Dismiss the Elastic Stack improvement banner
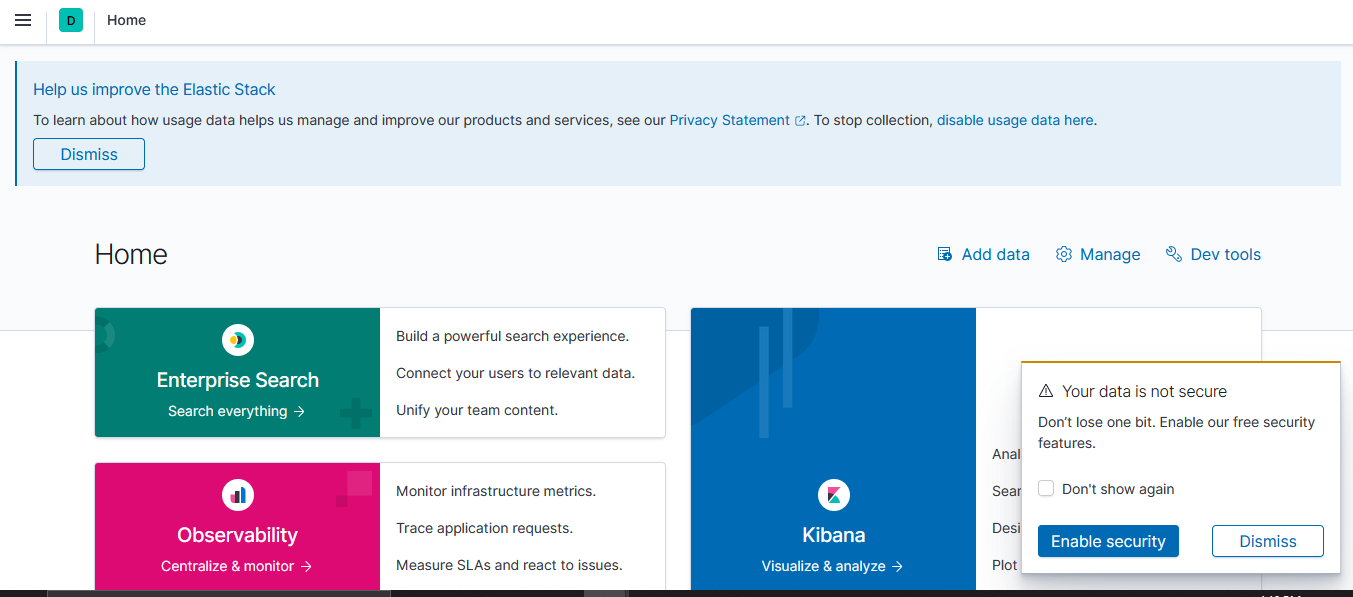This screenshot has height=597, width=1353. click(x=89, y=154)
